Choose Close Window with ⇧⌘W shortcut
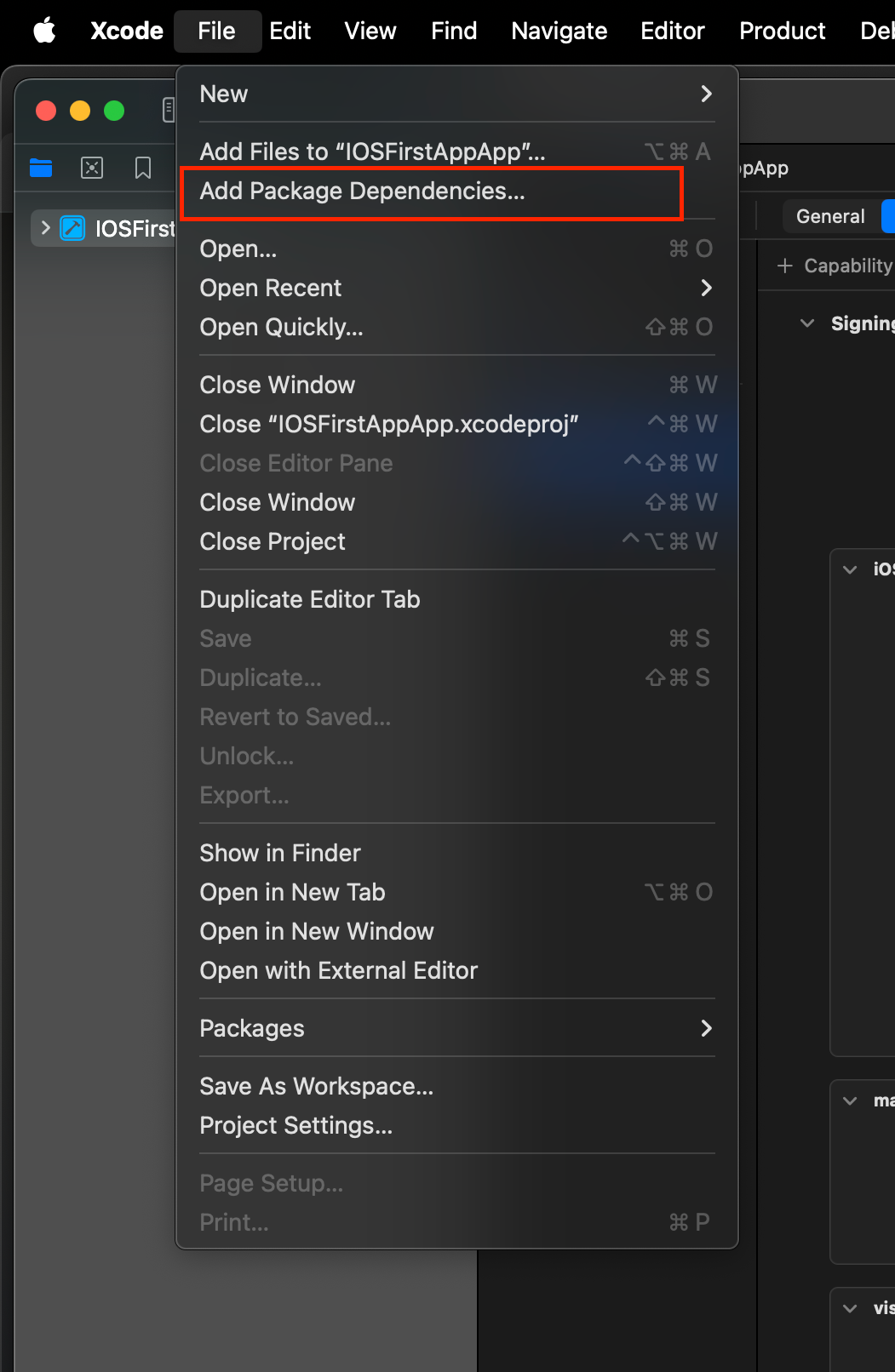Viewport: 895px width, 1372px height. 456,502
